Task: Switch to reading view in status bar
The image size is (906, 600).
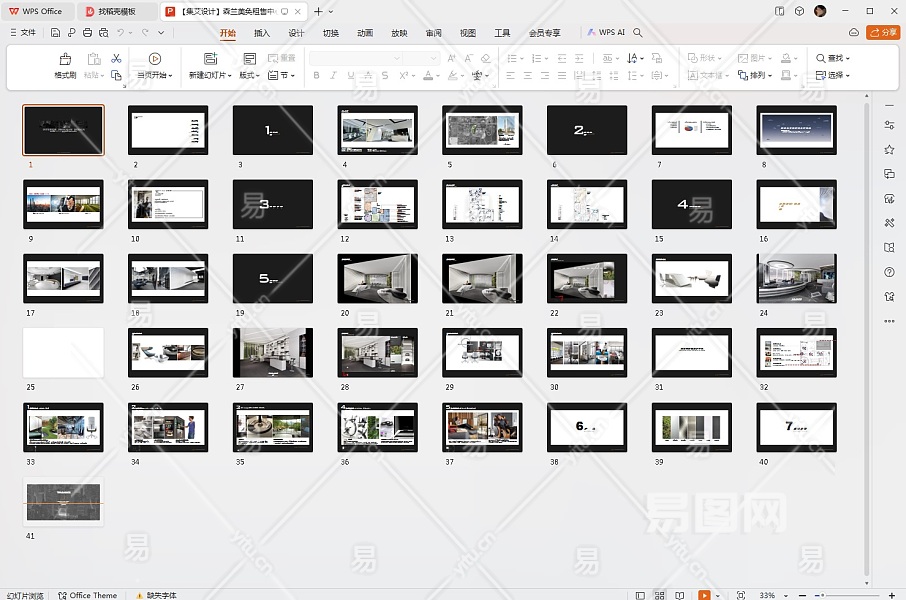Action: pos(679,595)
